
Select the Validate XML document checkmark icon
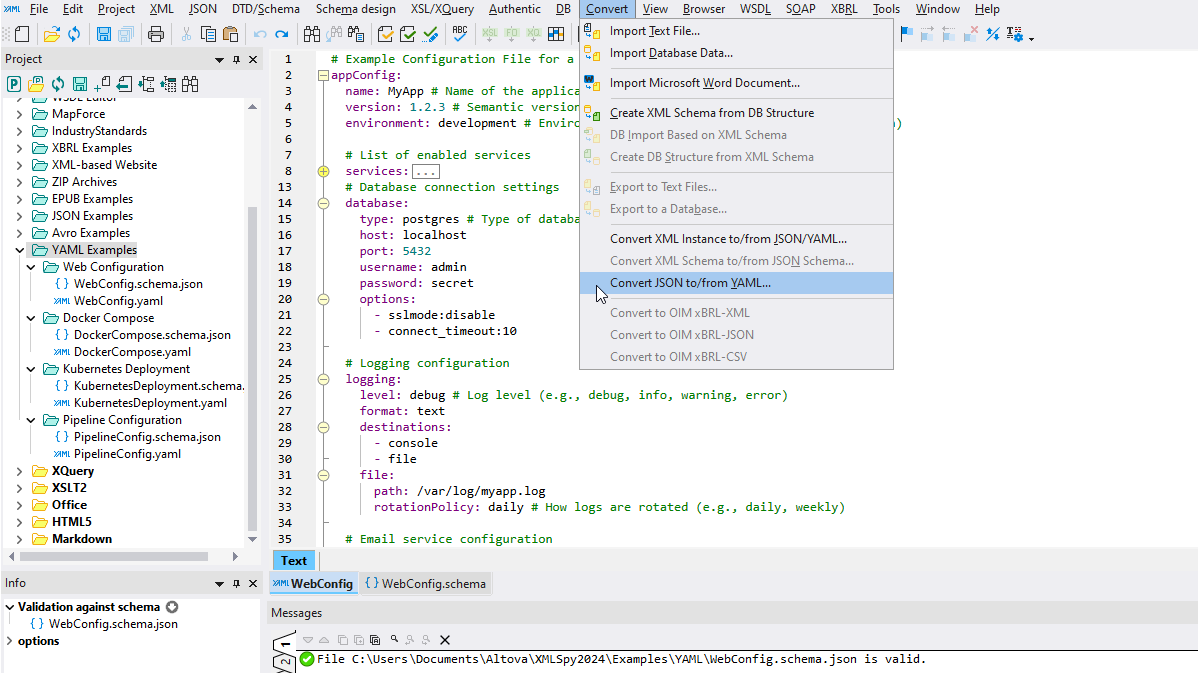407,33
